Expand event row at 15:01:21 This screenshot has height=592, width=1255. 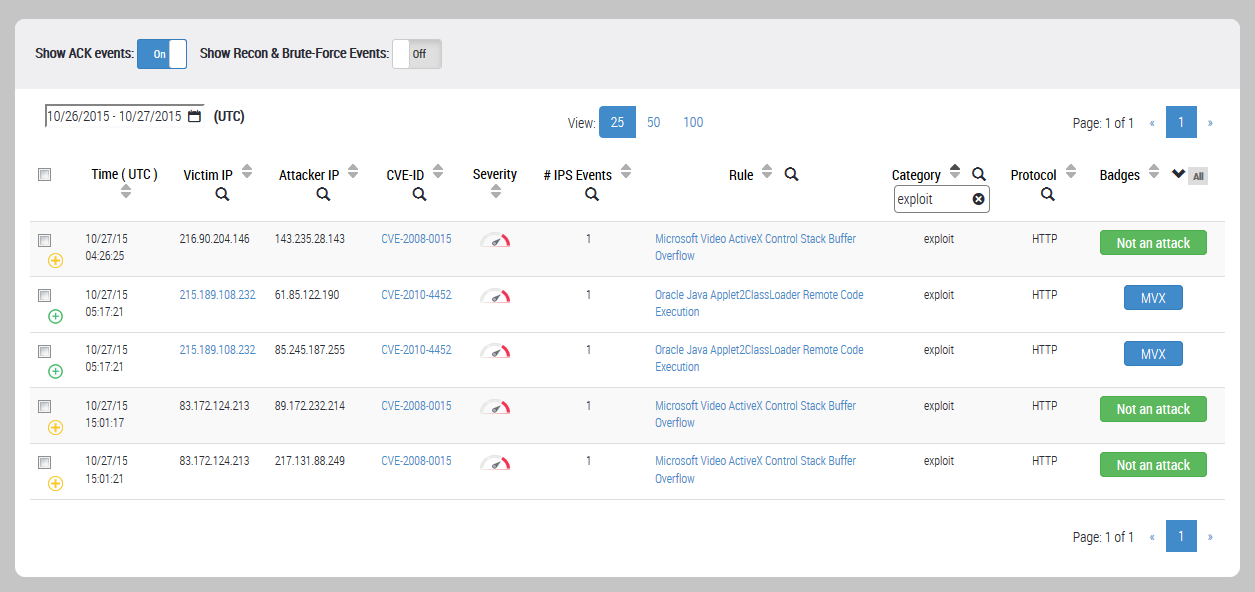pos(55,483)
